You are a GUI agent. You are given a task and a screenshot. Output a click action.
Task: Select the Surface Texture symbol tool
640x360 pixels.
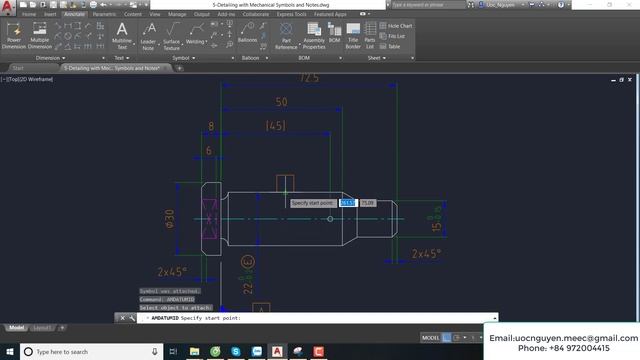(x=171, y=36)
